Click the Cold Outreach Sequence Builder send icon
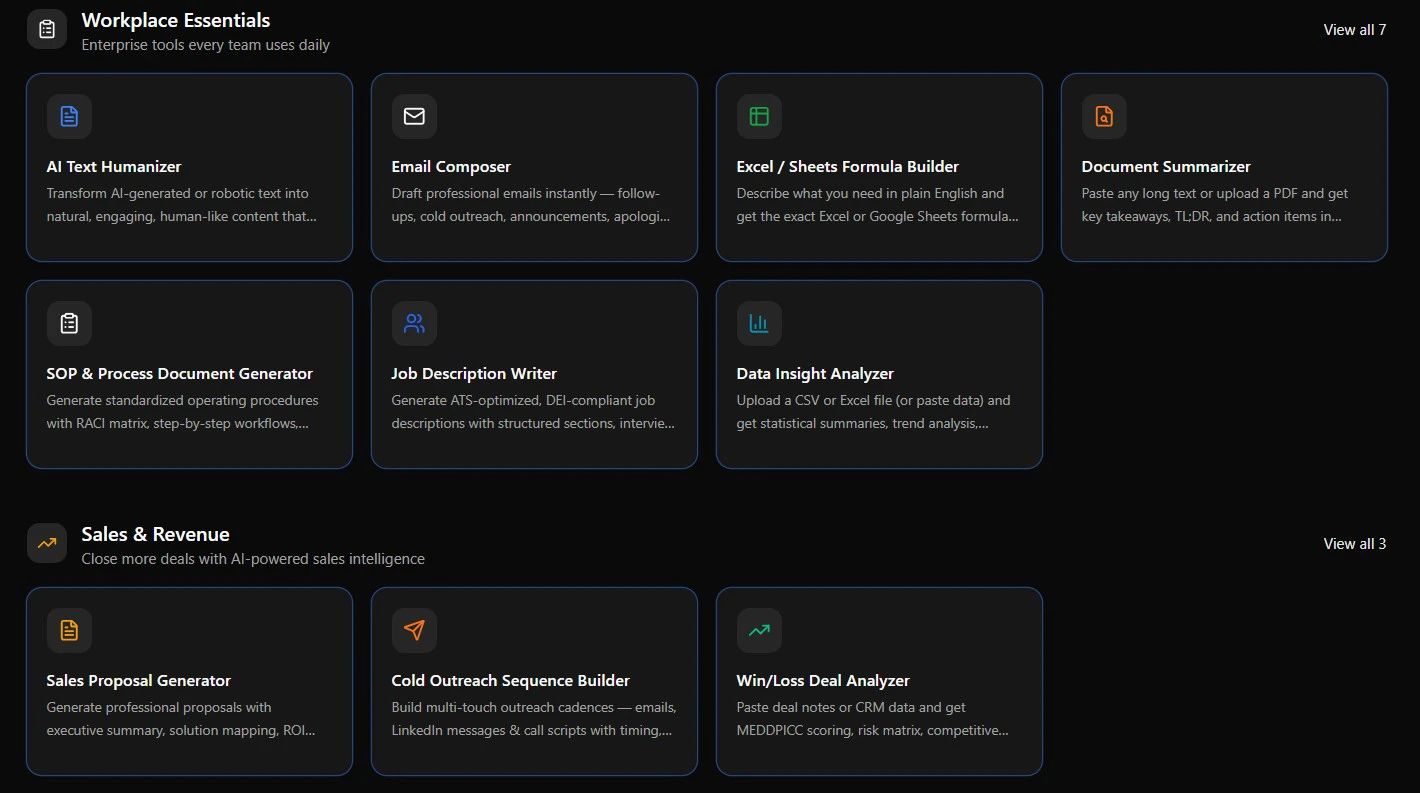 coord(414,630)
